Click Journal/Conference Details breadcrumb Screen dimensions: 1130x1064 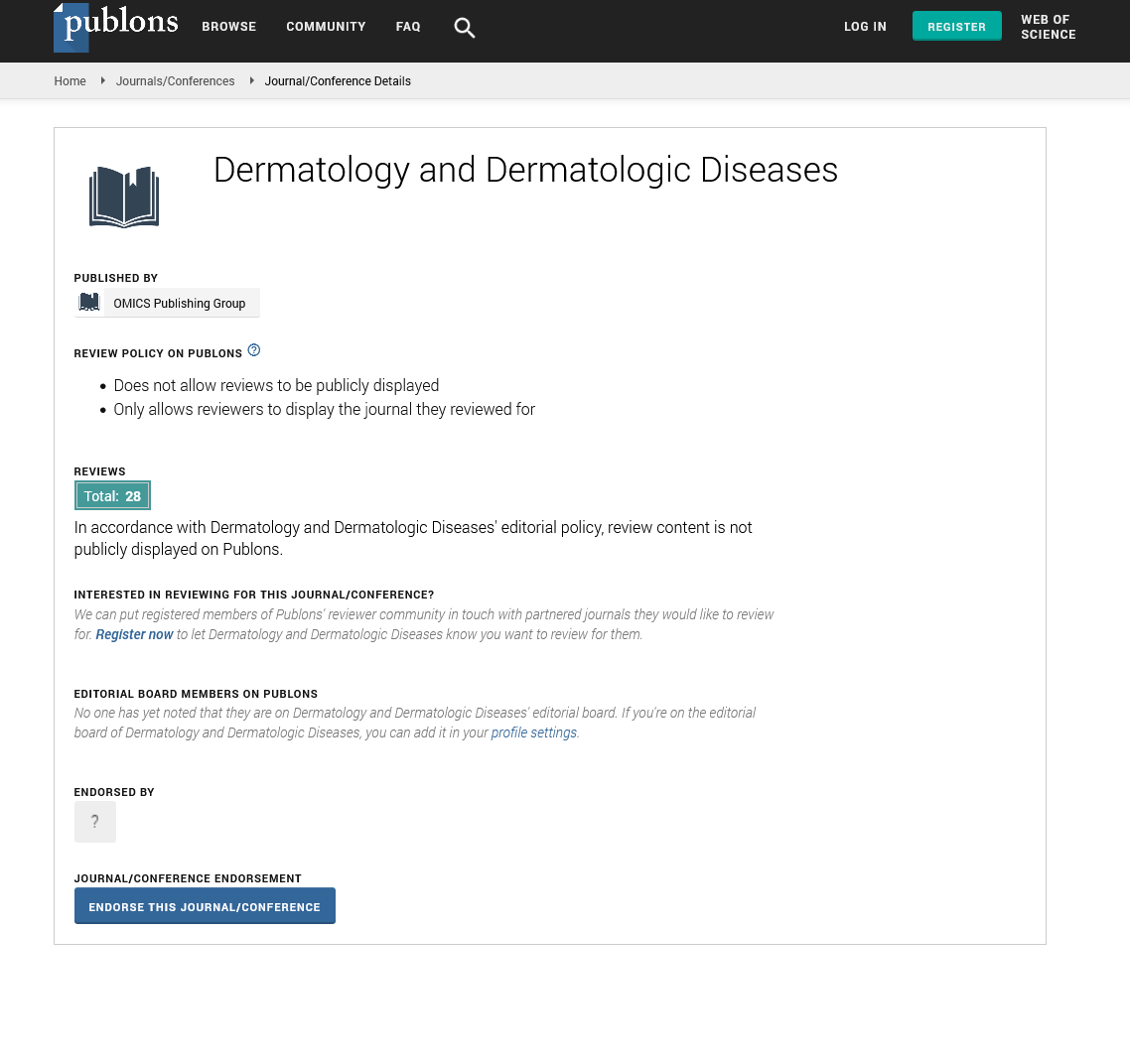[338, 81]
